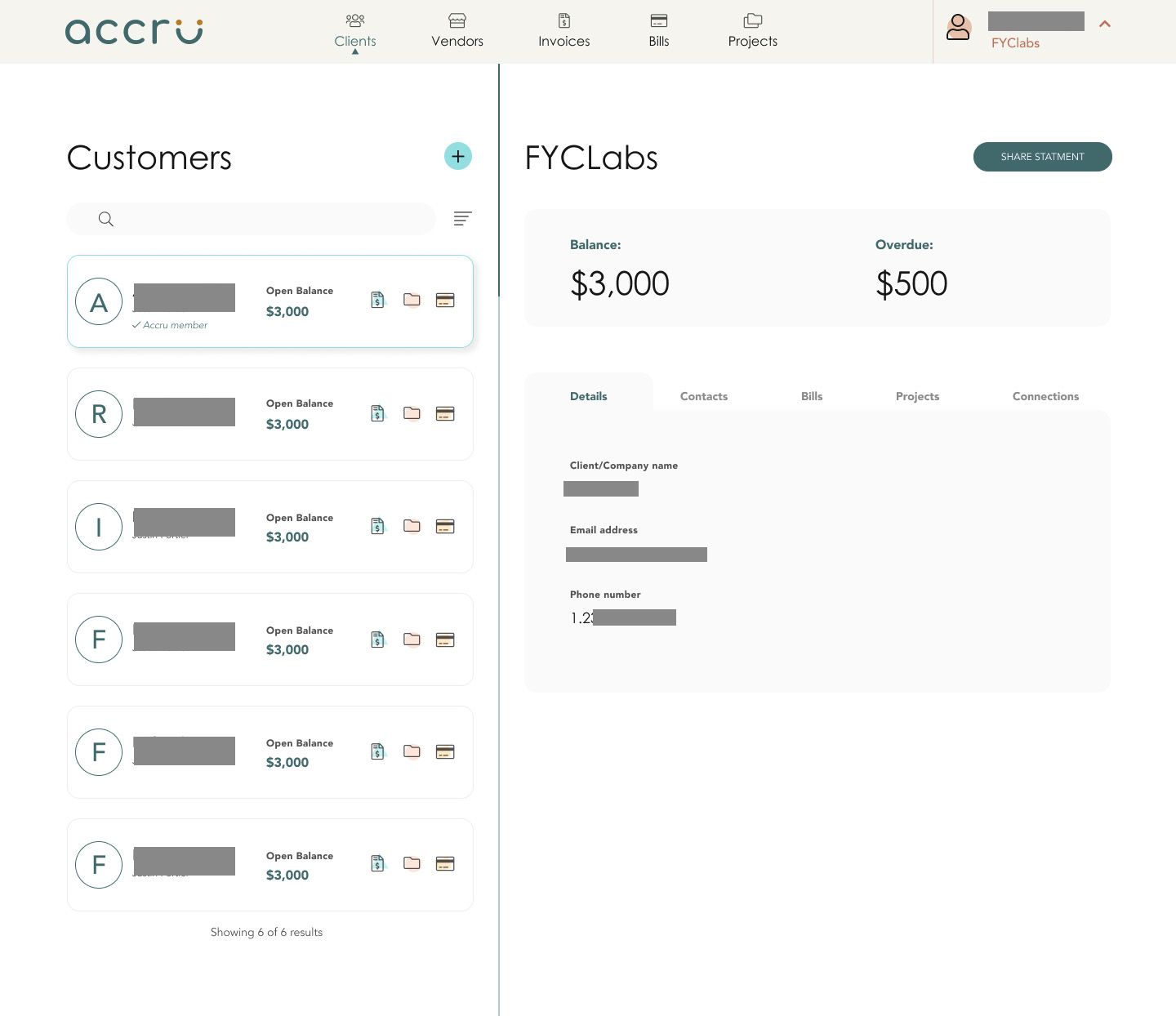
Task: Click the user profile avatar icon
Action: pyautogui.click(x=959, y=28)
